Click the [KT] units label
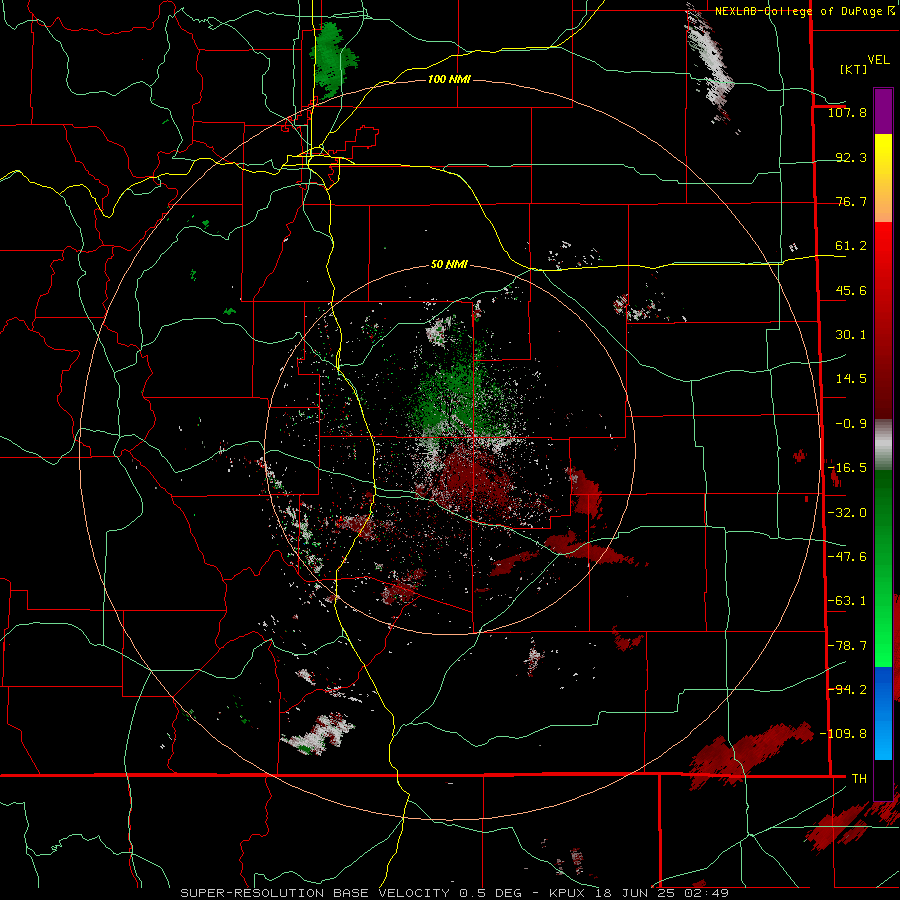 [x=853, y=69]
